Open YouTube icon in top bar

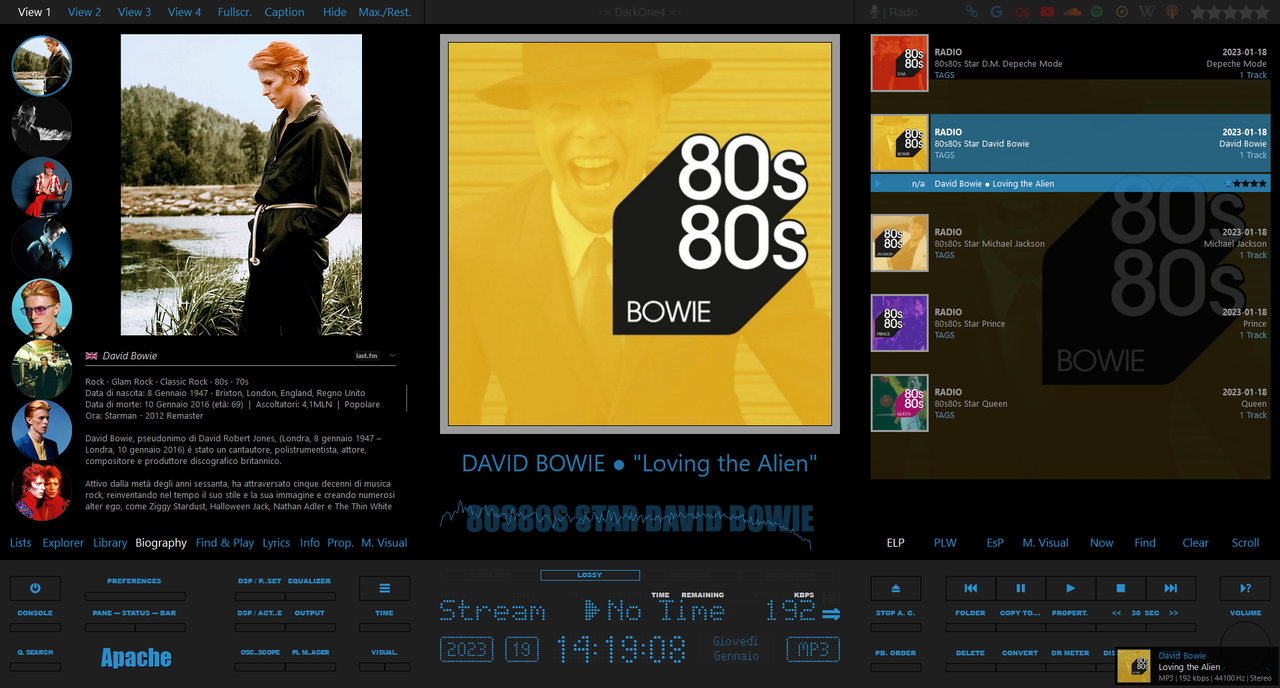[x=1047, y=12]
